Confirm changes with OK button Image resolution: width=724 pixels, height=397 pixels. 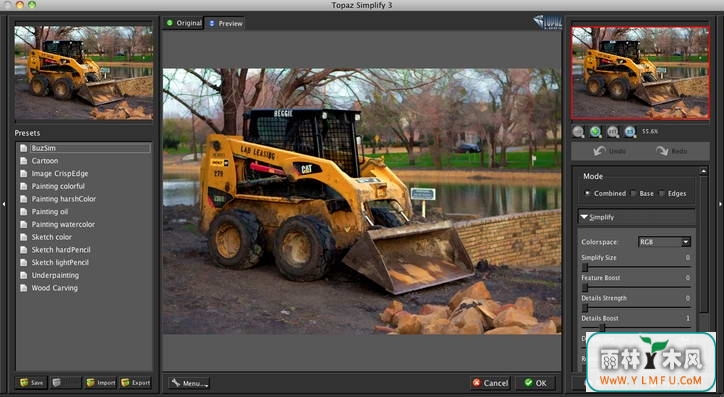pyautogui.click(x=535, y=383)
